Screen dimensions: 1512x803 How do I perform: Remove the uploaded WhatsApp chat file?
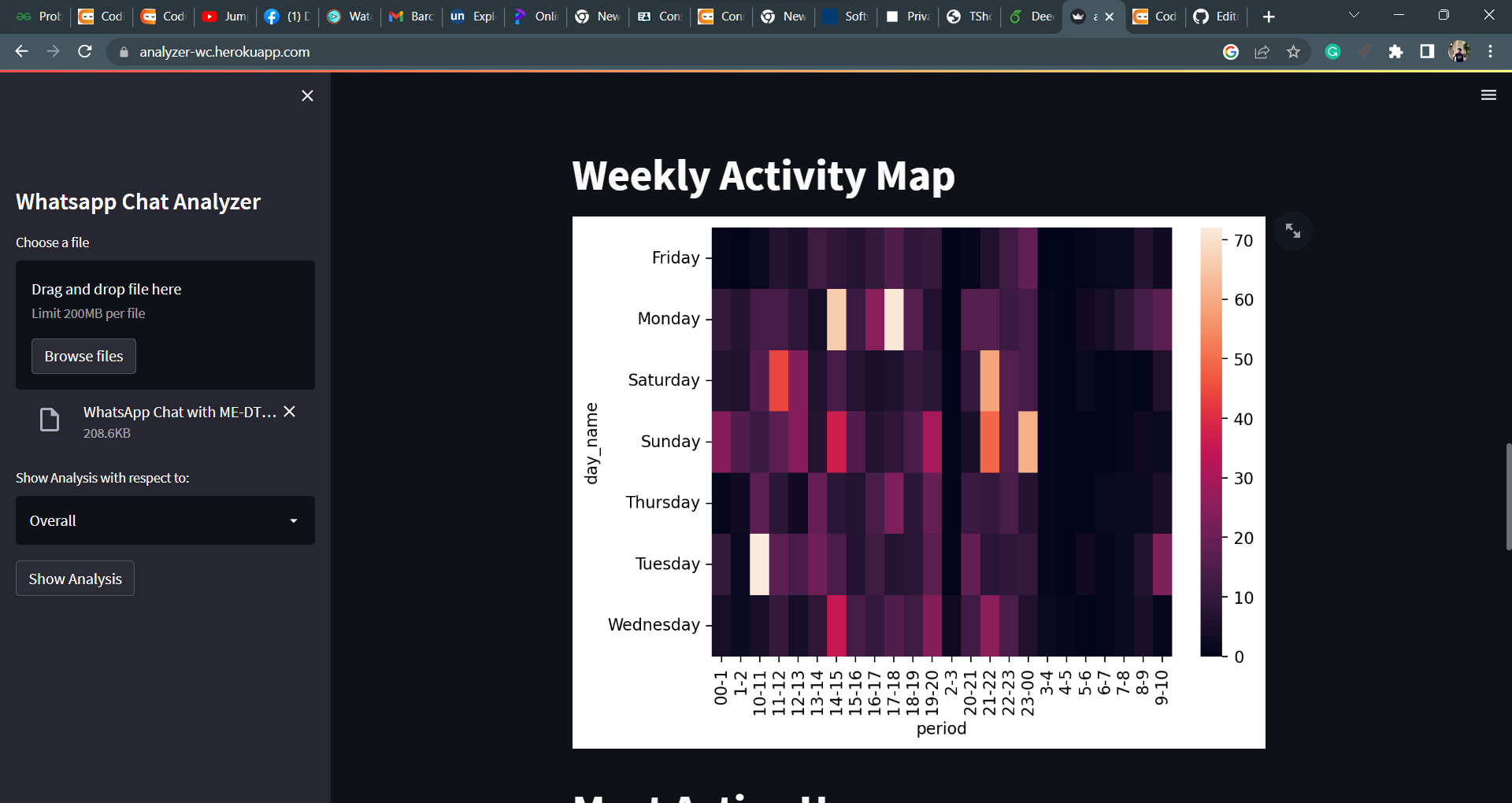click(289, 411)
